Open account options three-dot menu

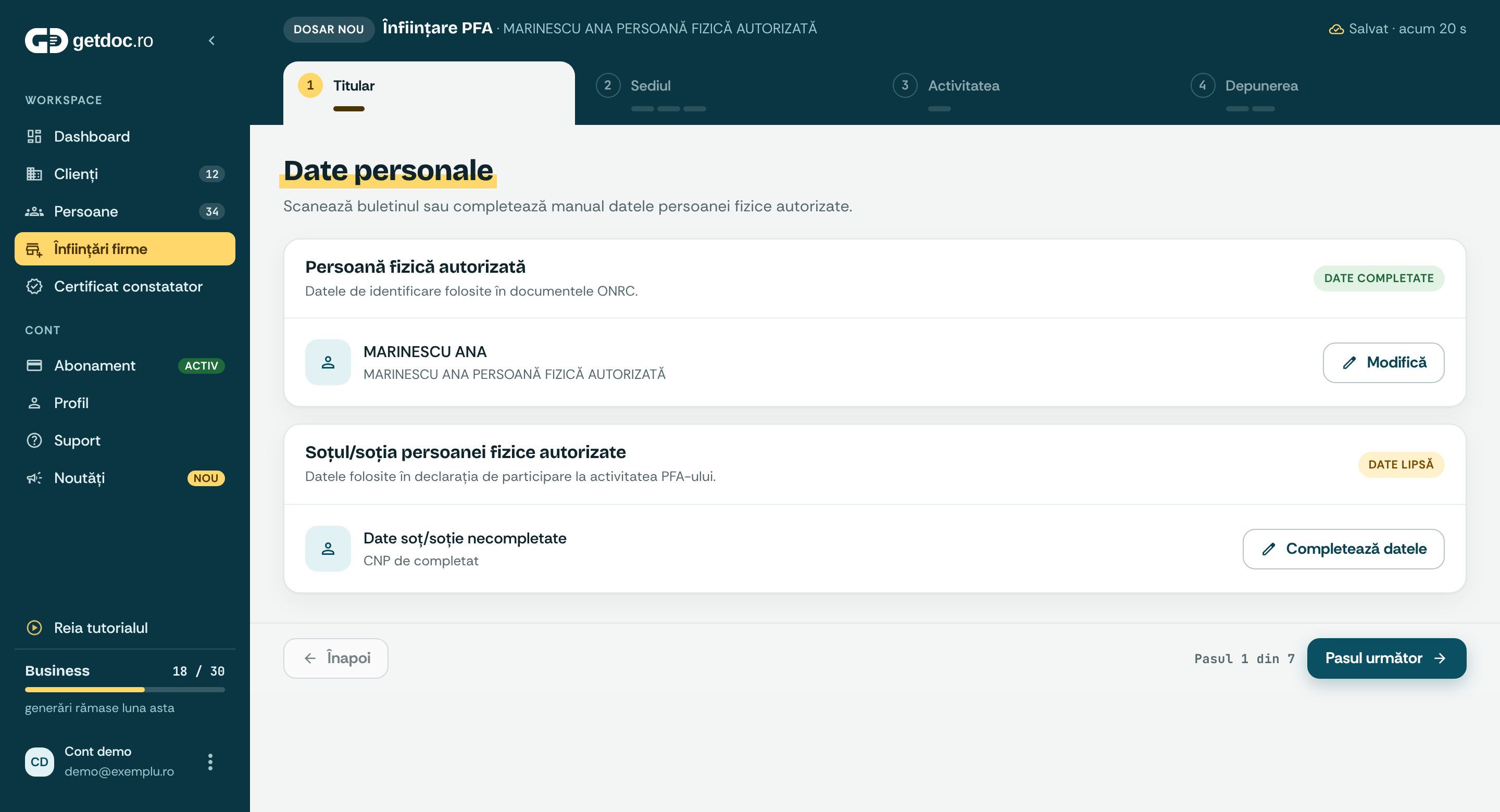(x=210, y=762)
